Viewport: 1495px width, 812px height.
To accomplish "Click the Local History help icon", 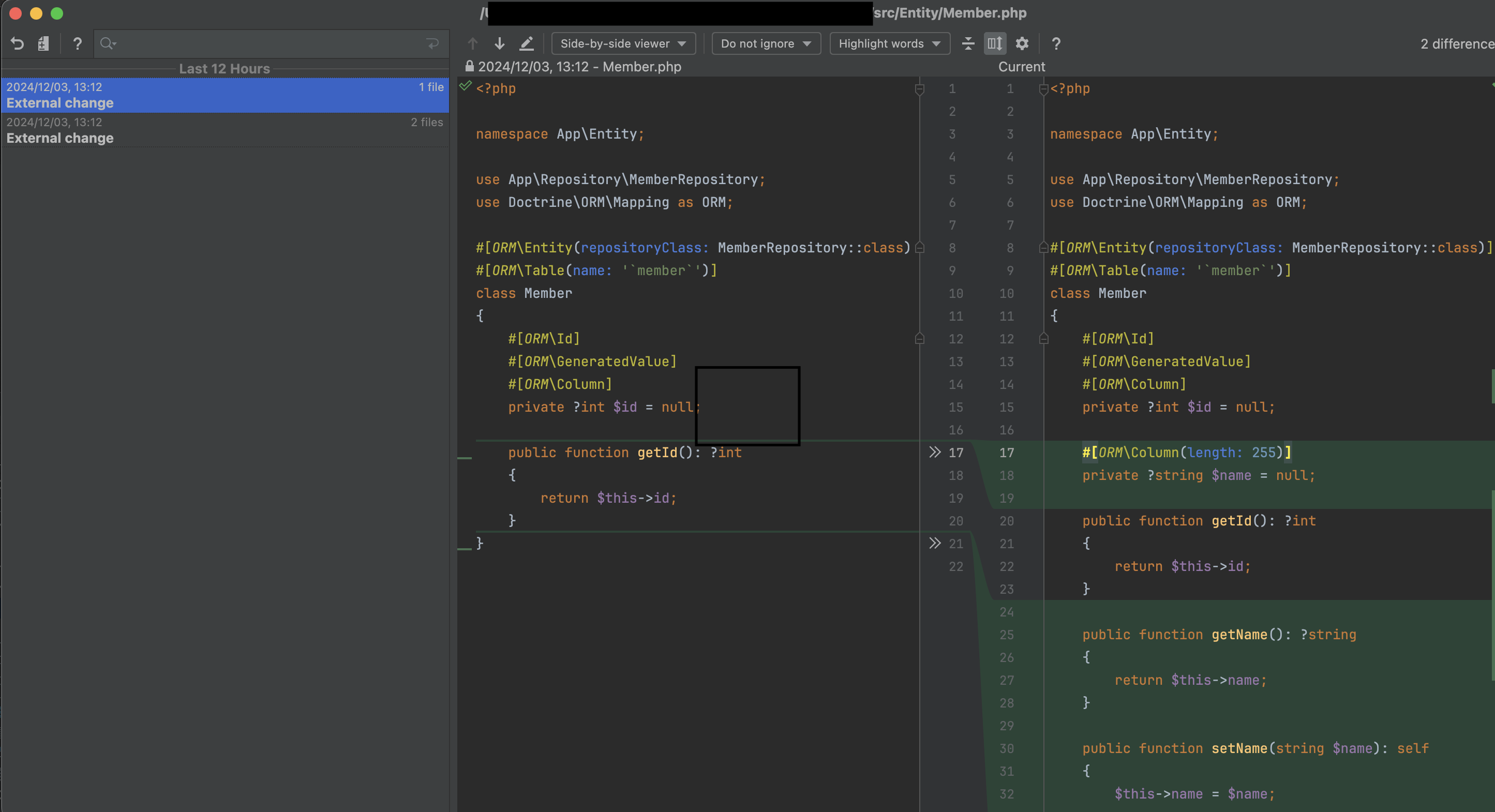I will coord(77,43).
